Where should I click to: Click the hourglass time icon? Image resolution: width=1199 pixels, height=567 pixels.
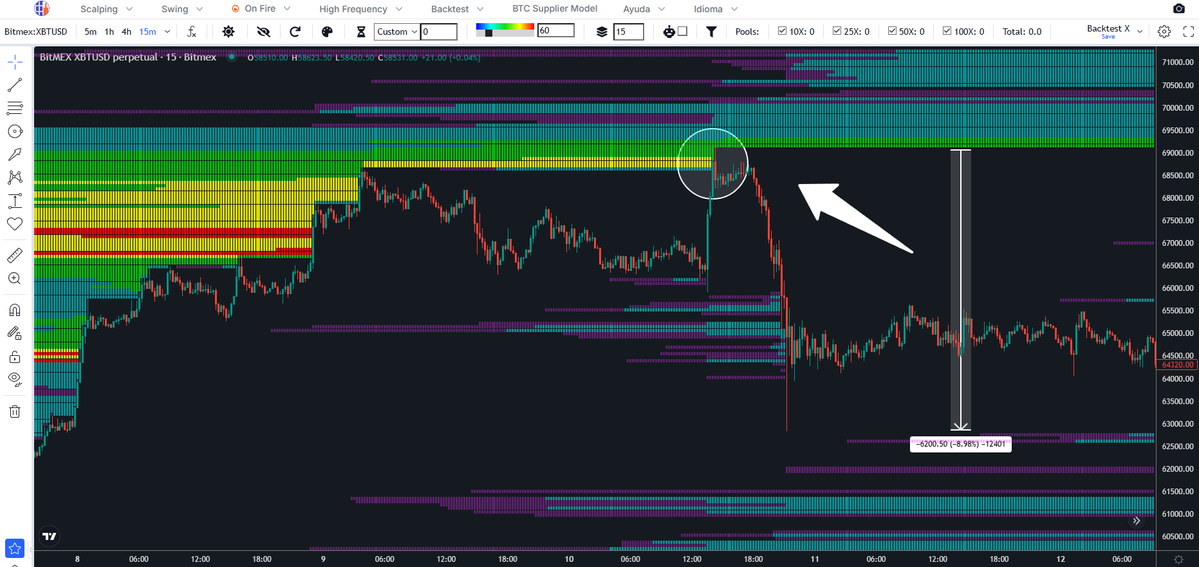[x=362, y=32]
